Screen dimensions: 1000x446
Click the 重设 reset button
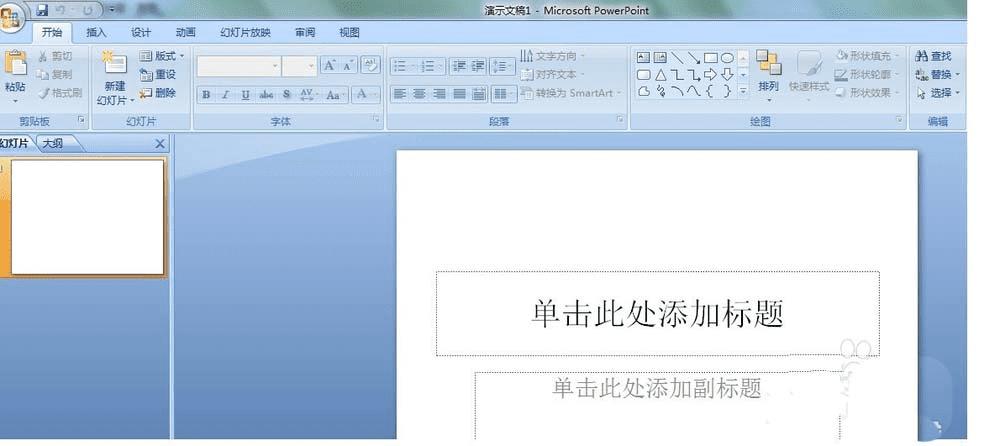158,75
